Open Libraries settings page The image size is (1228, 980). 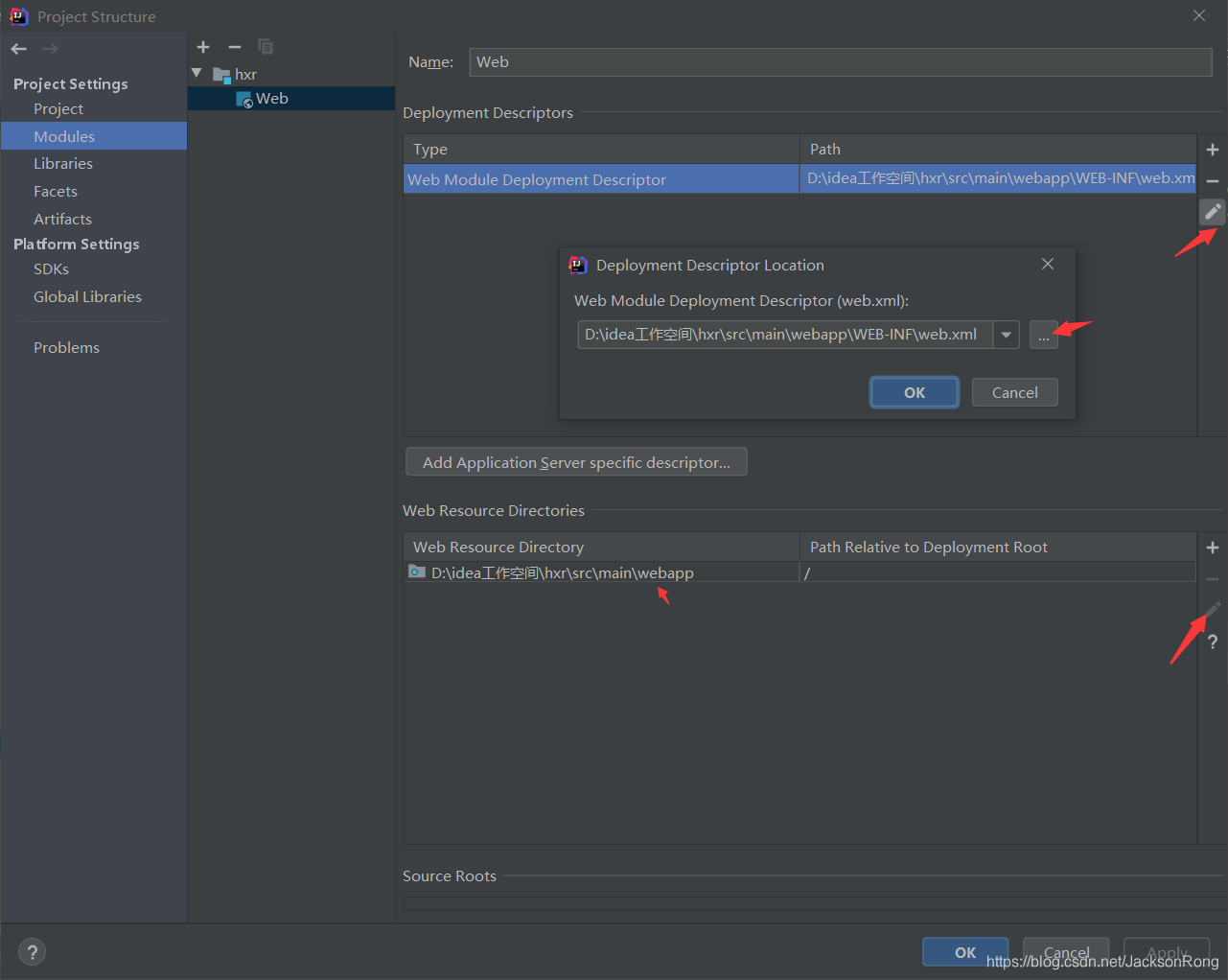tap(63, 164)
